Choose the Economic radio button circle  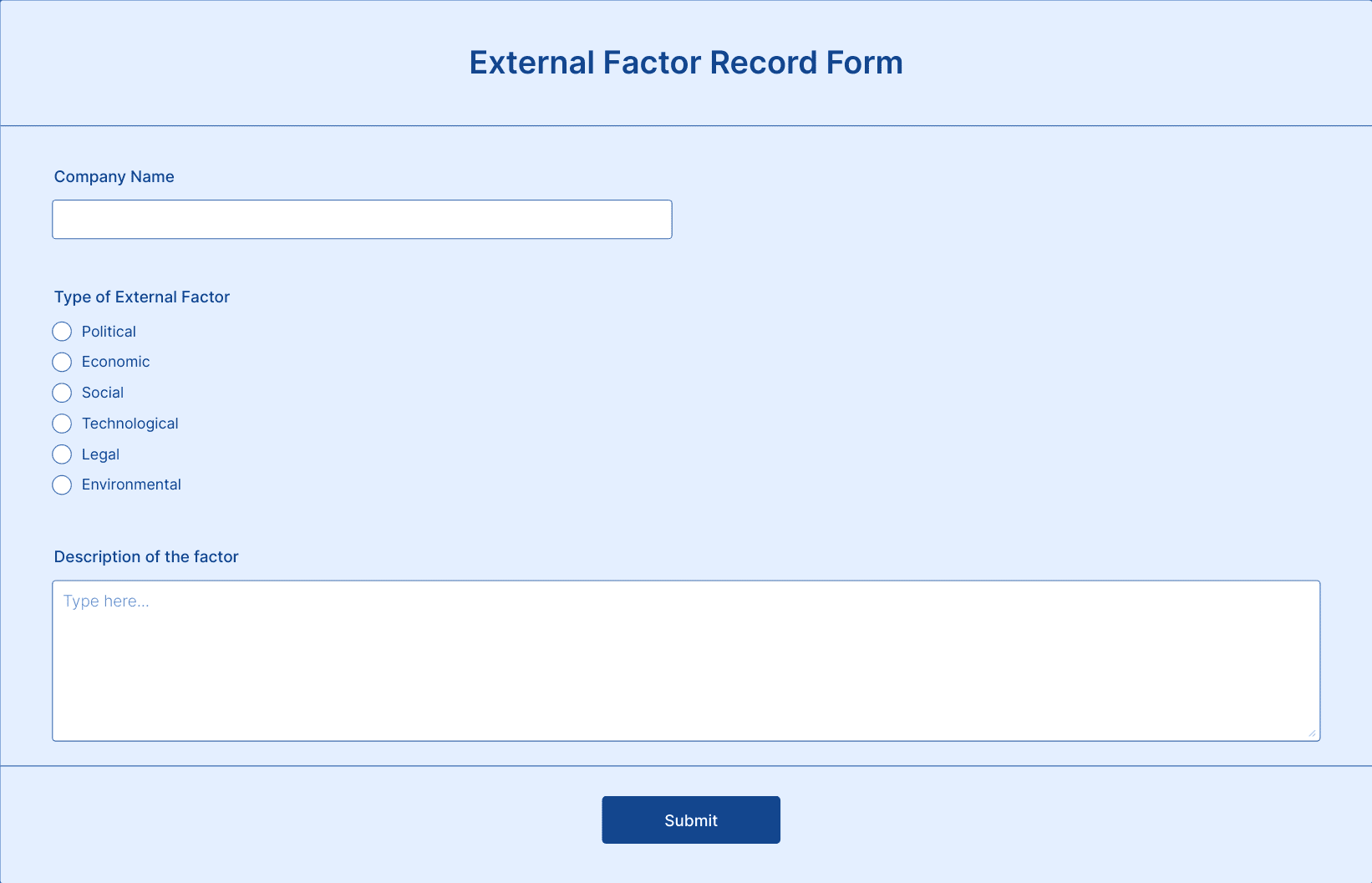pos(62,362)
